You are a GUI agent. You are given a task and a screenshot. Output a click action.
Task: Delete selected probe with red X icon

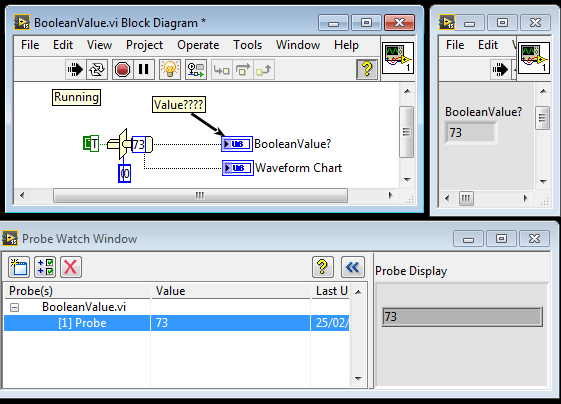[x=71, y=267]
